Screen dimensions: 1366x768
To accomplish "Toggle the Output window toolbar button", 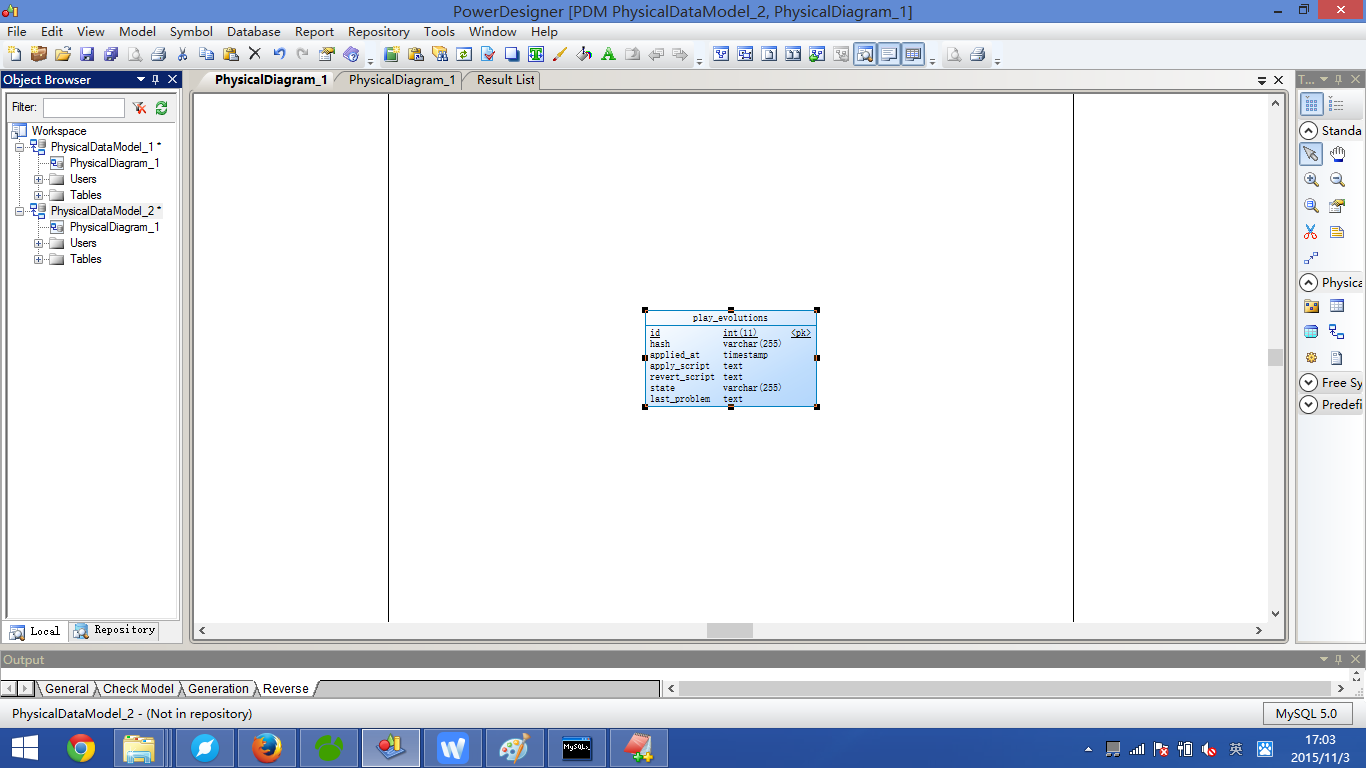I will click(889, 54).
